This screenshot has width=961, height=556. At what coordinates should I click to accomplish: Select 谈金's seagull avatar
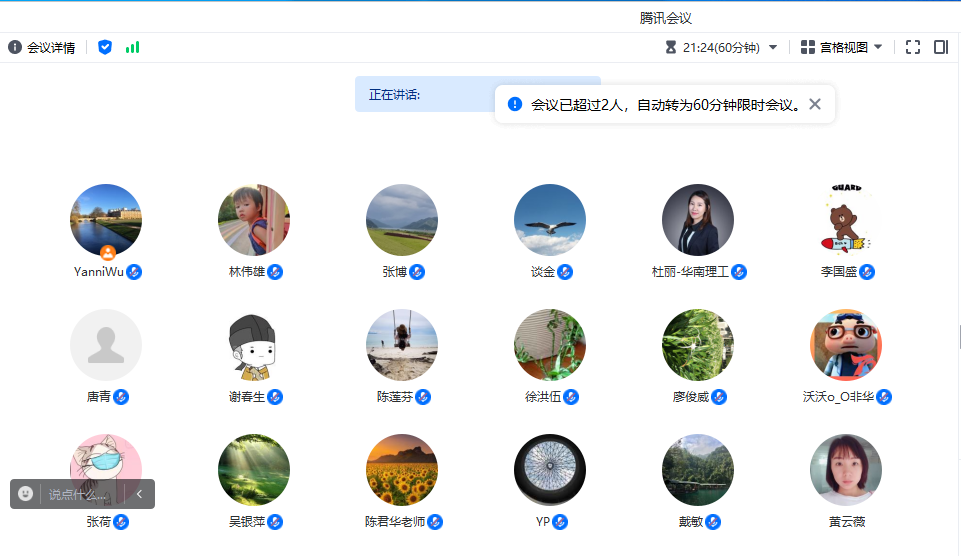click(x=549, y=220)
